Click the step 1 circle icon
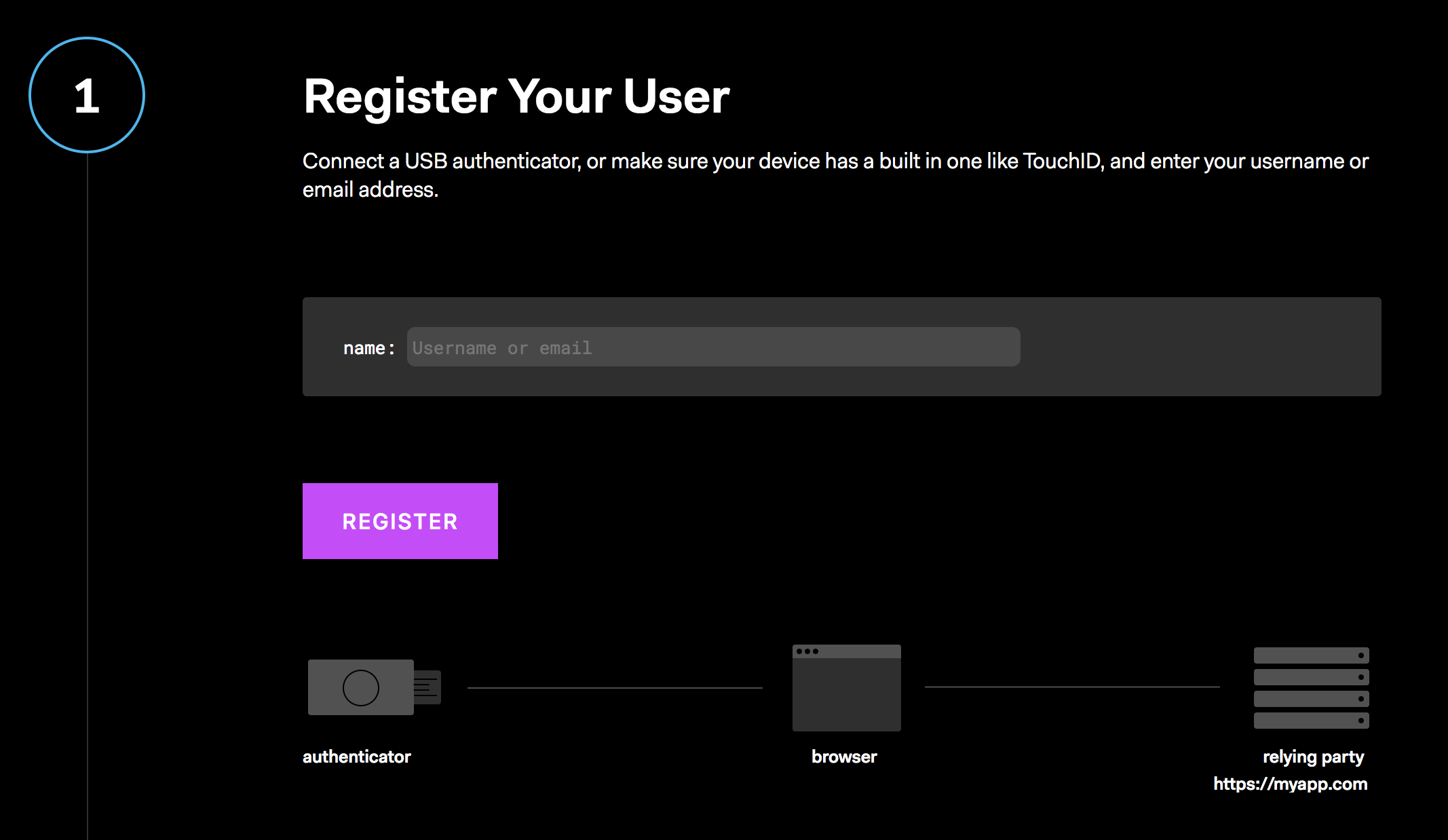Viewport: 1448px width, 840px height. 87,95
